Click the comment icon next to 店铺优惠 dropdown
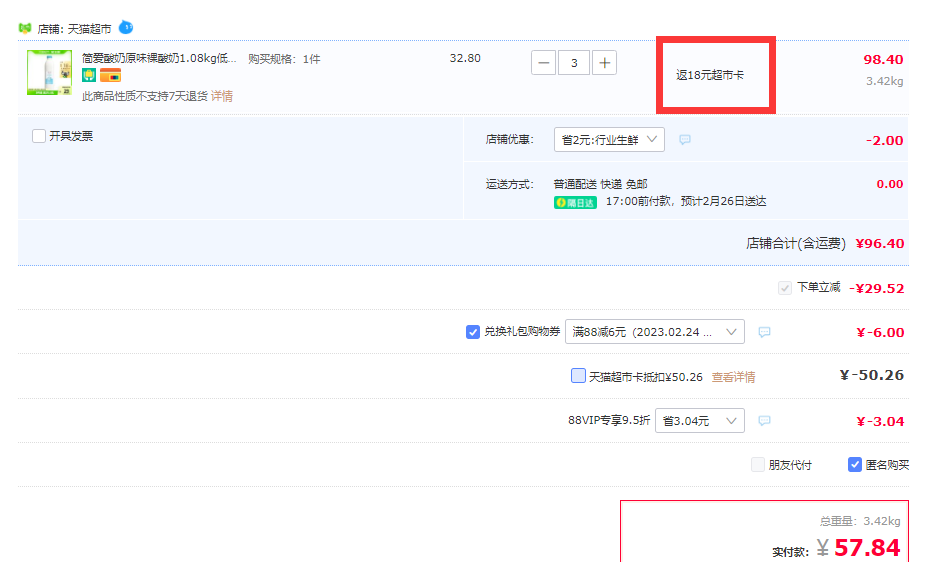This screenshot has height=562, width=945. tap(685, 140)
